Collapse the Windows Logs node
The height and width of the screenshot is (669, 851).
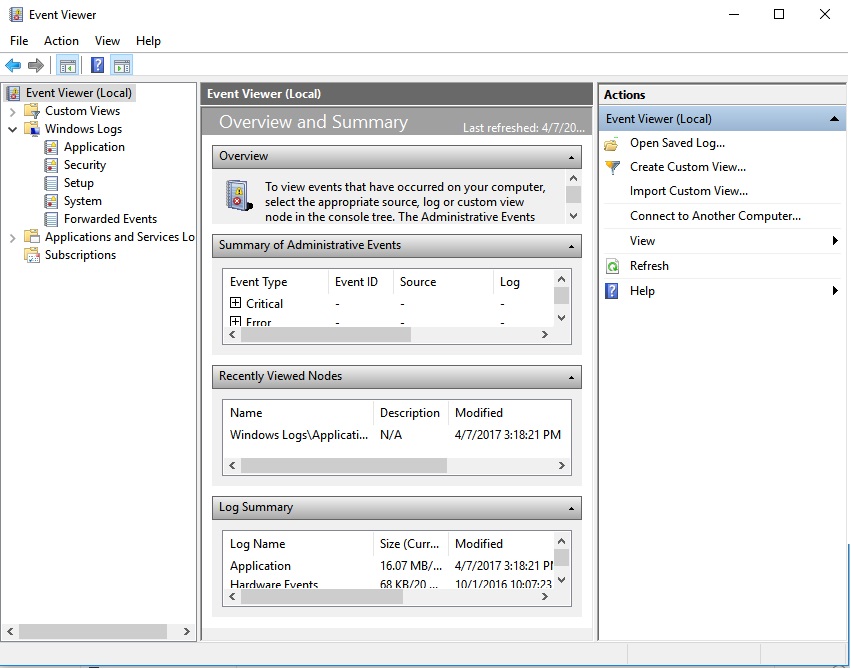(x=13, y=128)
